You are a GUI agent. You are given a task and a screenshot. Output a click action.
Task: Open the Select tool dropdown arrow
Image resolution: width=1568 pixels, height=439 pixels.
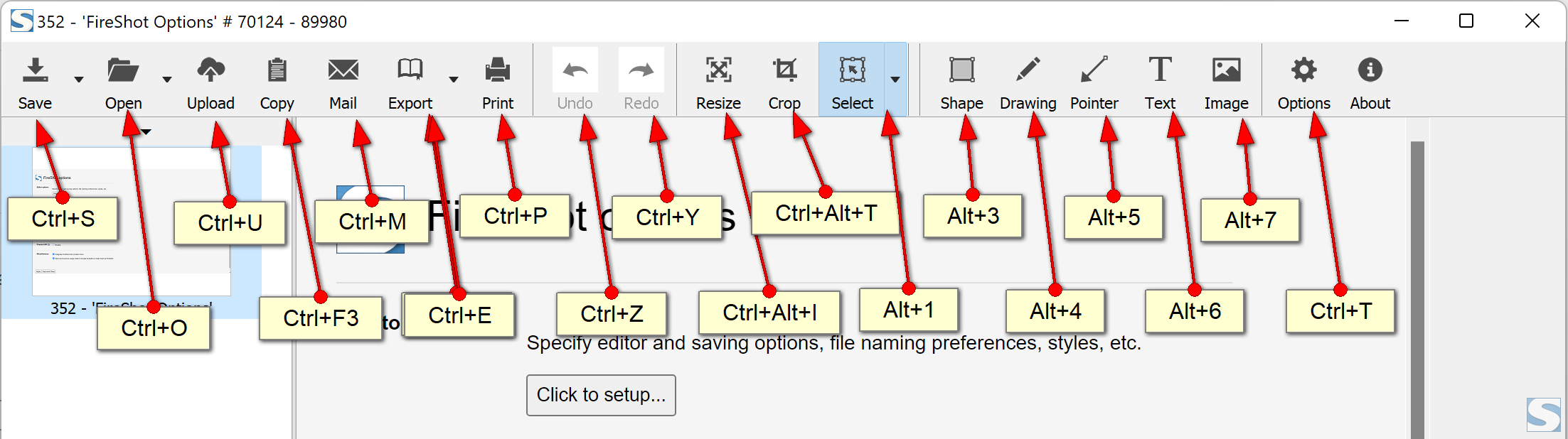tap(895, 80)
